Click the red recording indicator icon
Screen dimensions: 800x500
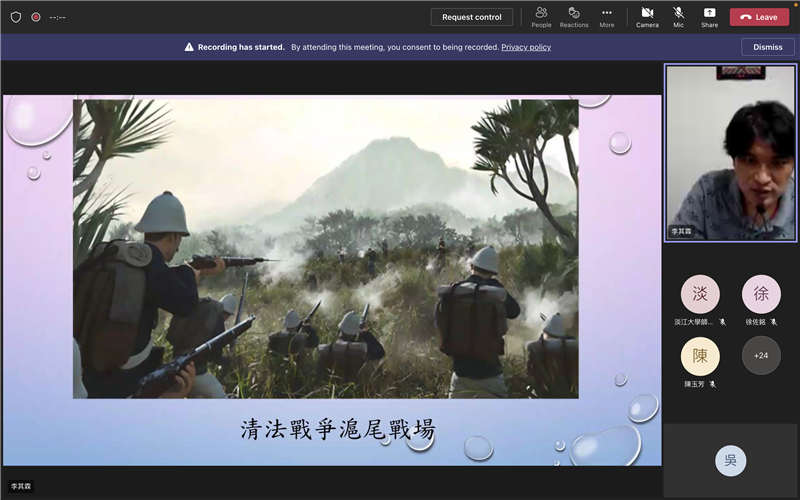coord(36,17)
